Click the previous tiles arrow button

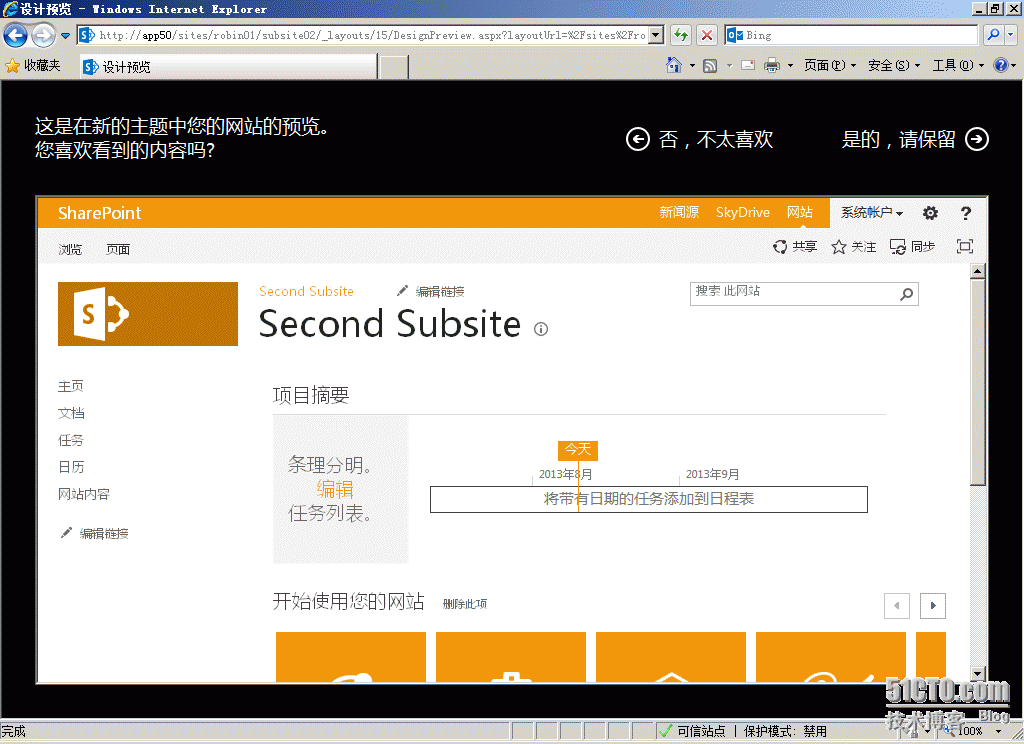click(897, 606)
